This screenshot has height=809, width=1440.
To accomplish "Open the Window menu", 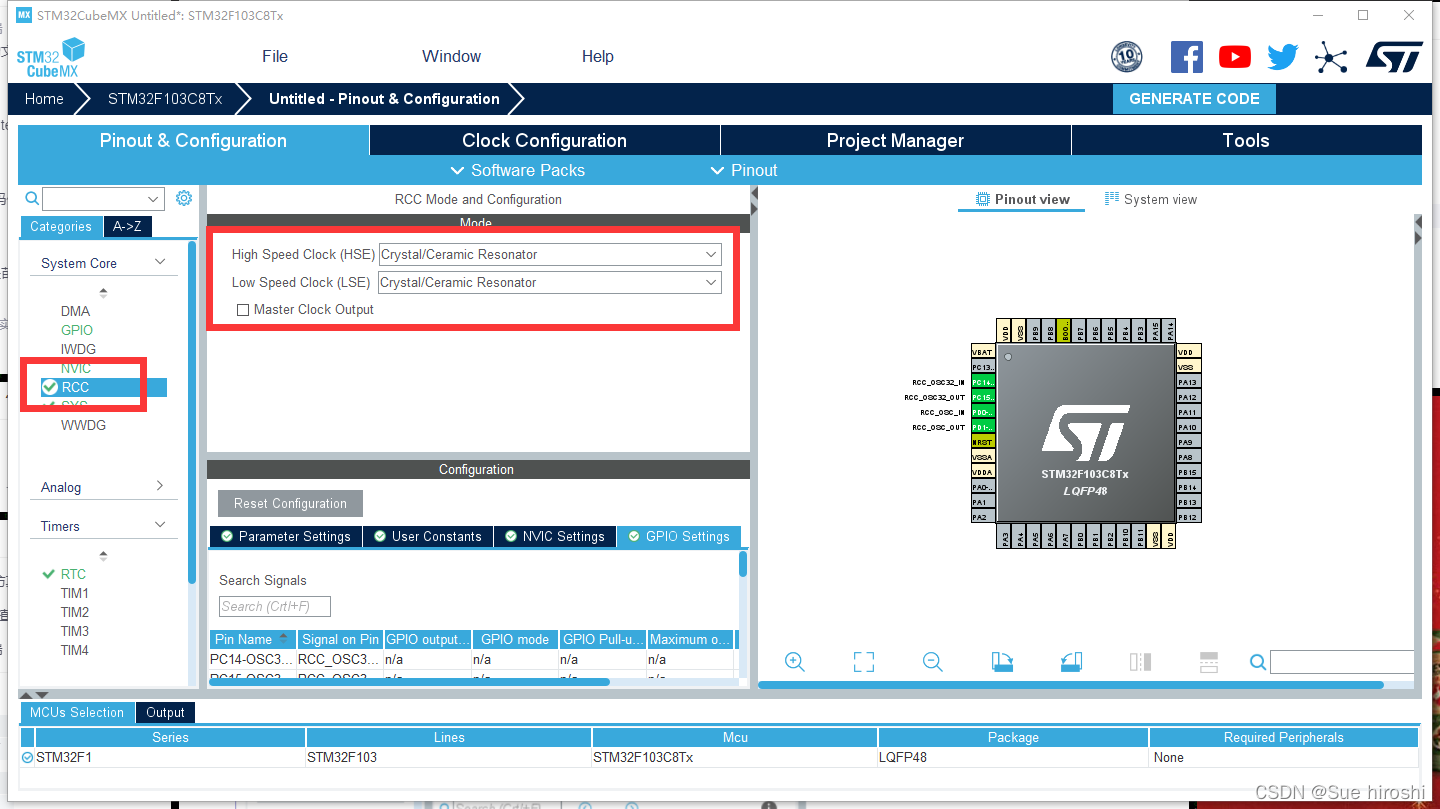I will (x=451, y=57).
